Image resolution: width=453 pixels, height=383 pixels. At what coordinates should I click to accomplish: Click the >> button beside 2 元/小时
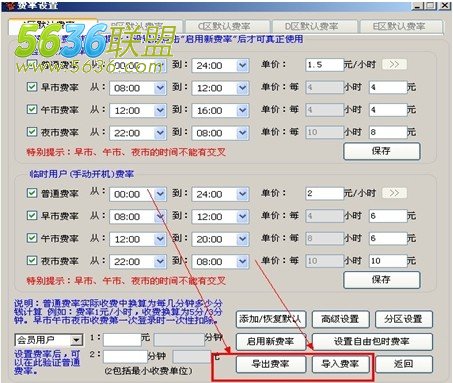[394, 193]
